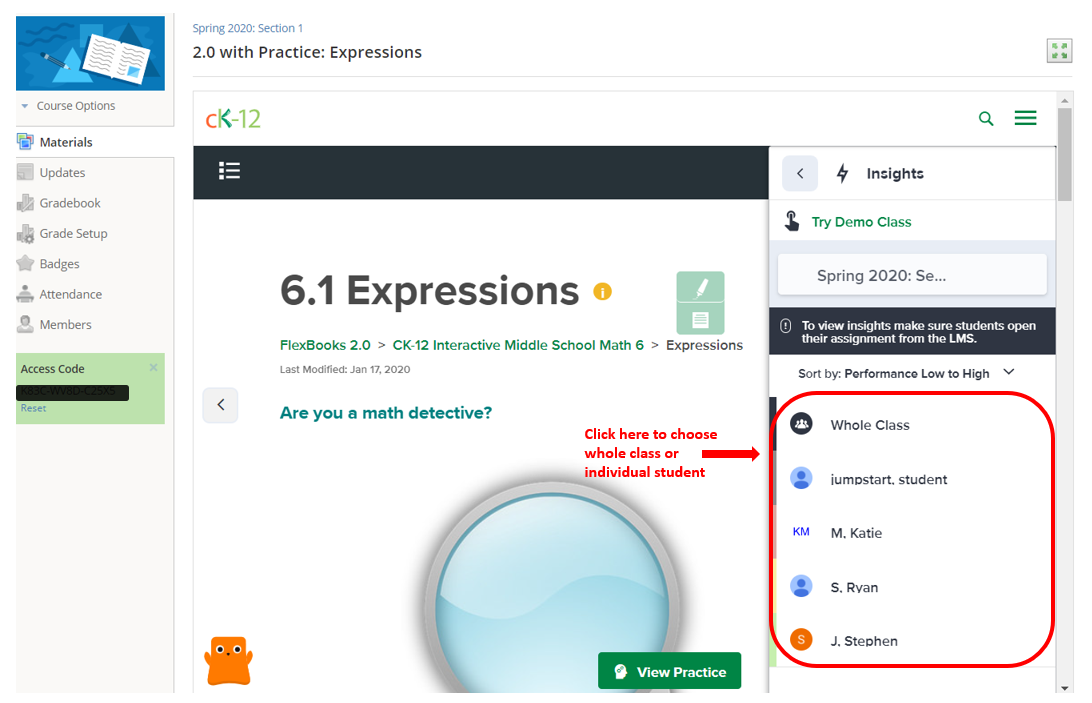Open the Spring 2020 class selector

(x=912, y=275)
